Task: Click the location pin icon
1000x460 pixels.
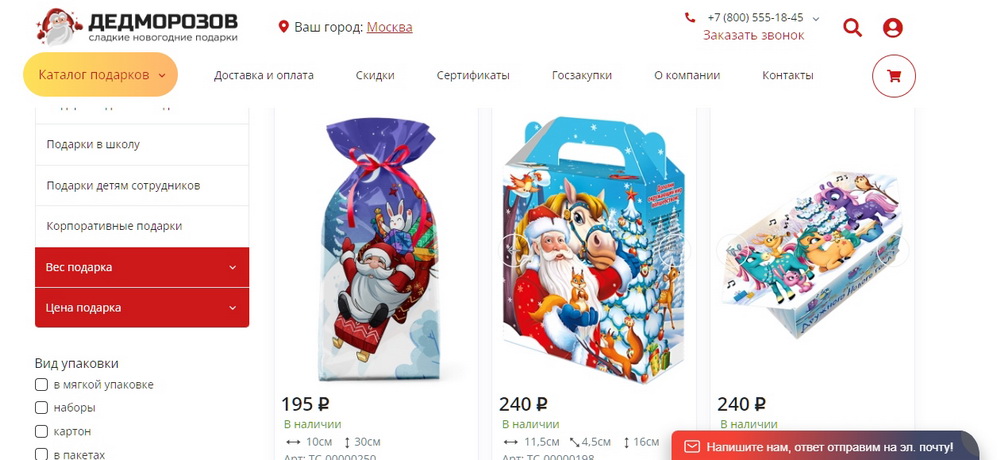Action: tap(284, 27)
